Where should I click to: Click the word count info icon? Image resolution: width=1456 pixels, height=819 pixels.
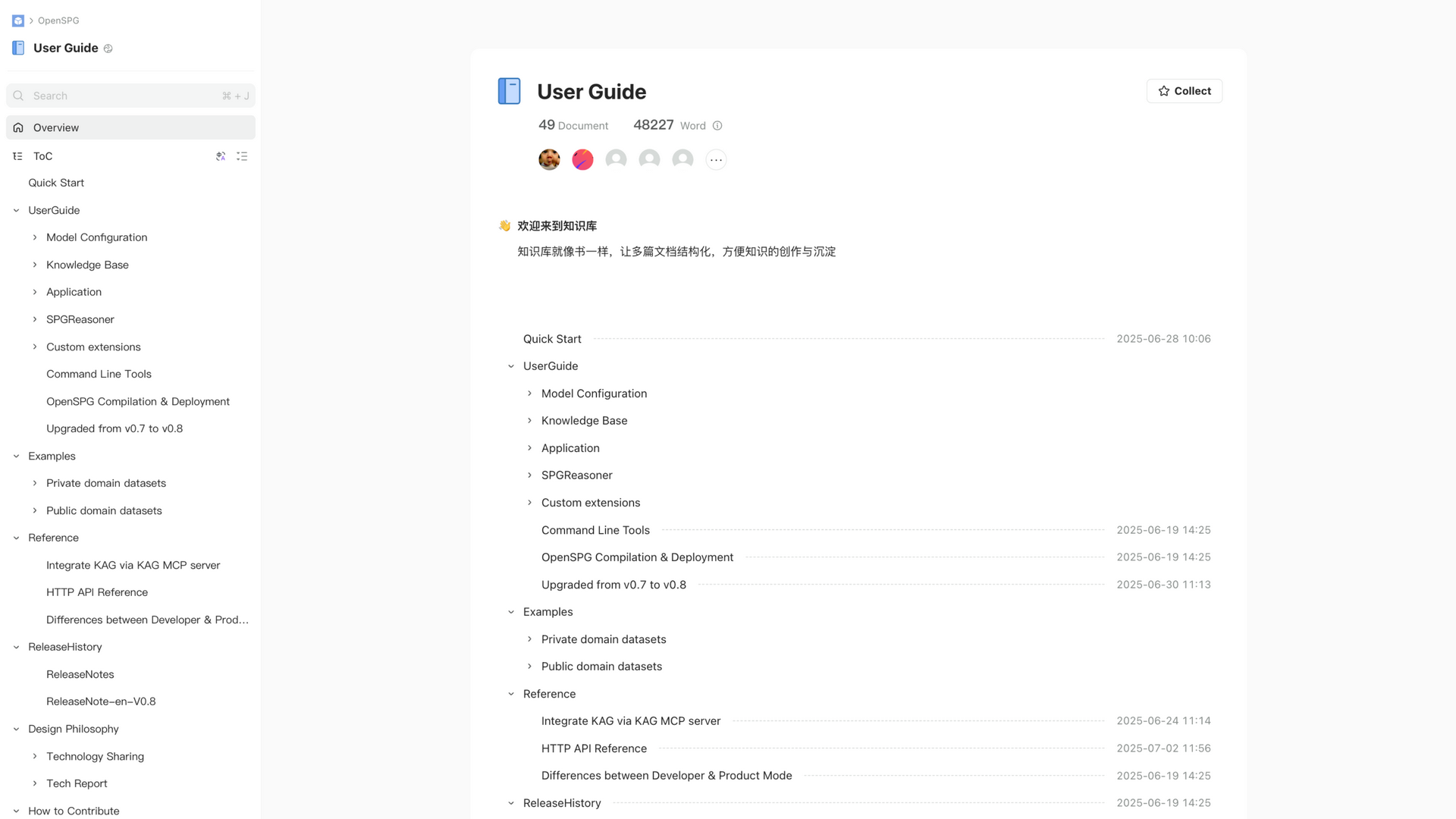point(717,126)
